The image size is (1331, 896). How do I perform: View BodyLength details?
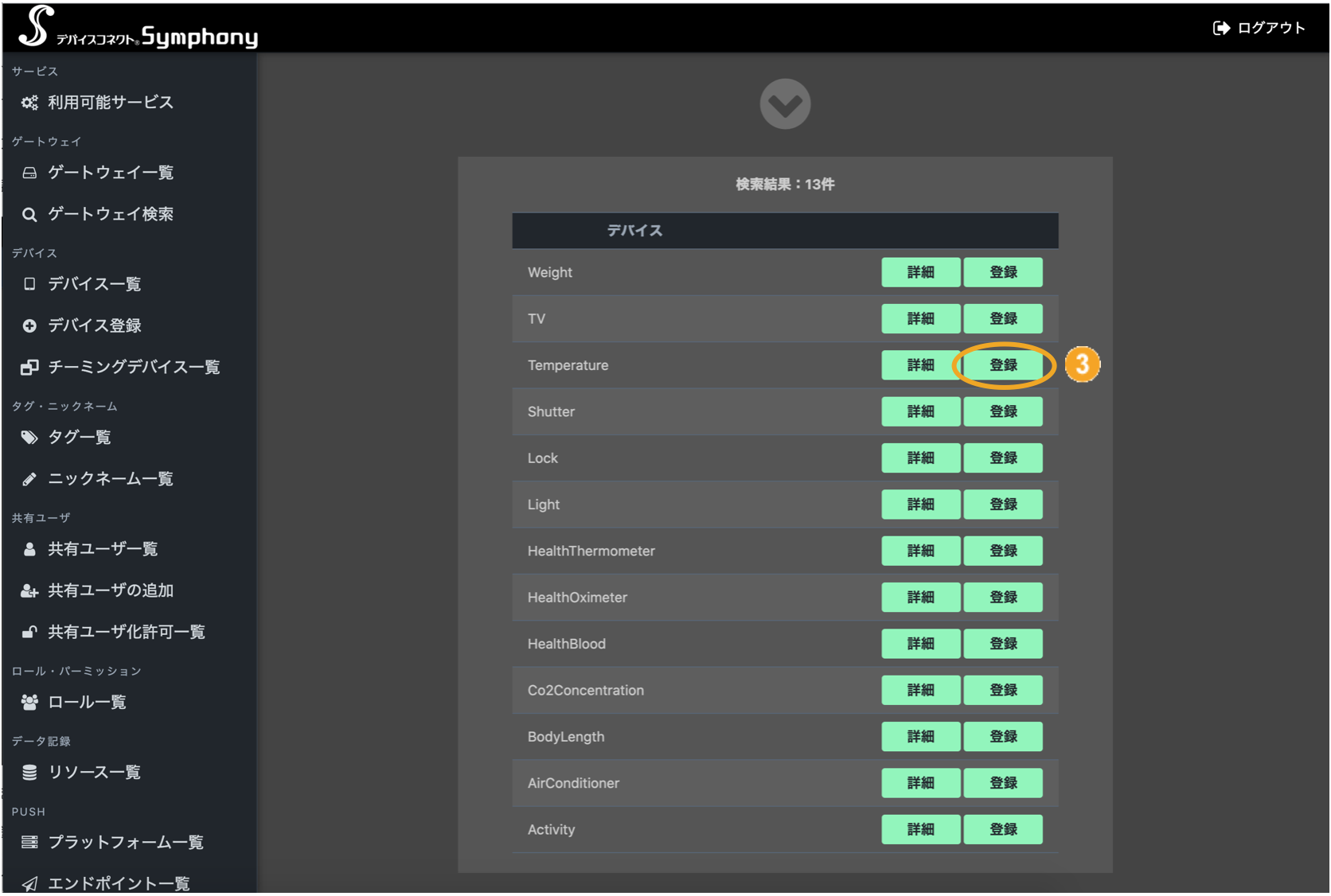[920, 736]
